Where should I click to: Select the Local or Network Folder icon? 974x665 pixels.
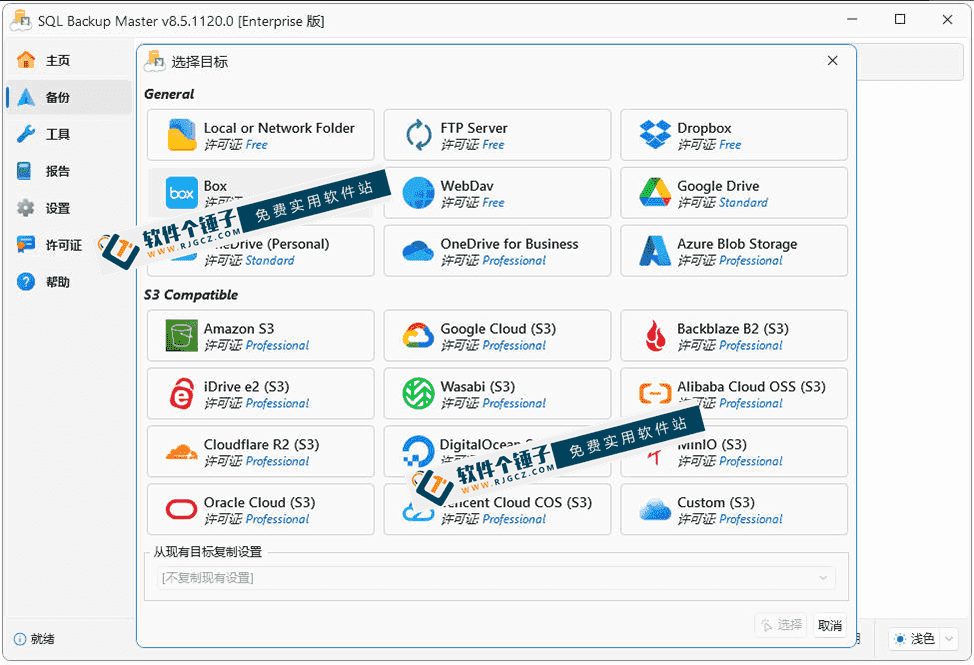pos(181,135)
